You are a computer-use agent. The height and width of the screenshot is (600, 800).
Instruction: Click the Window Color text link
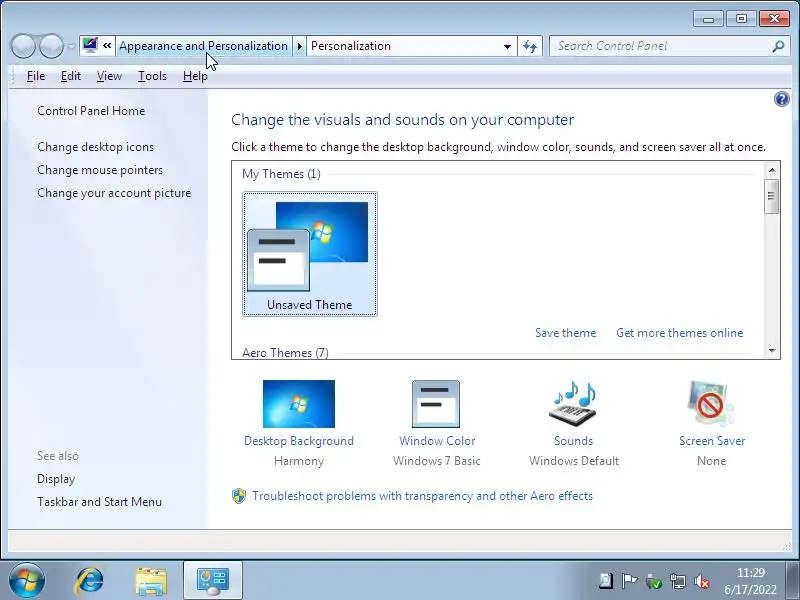[437, 441]
